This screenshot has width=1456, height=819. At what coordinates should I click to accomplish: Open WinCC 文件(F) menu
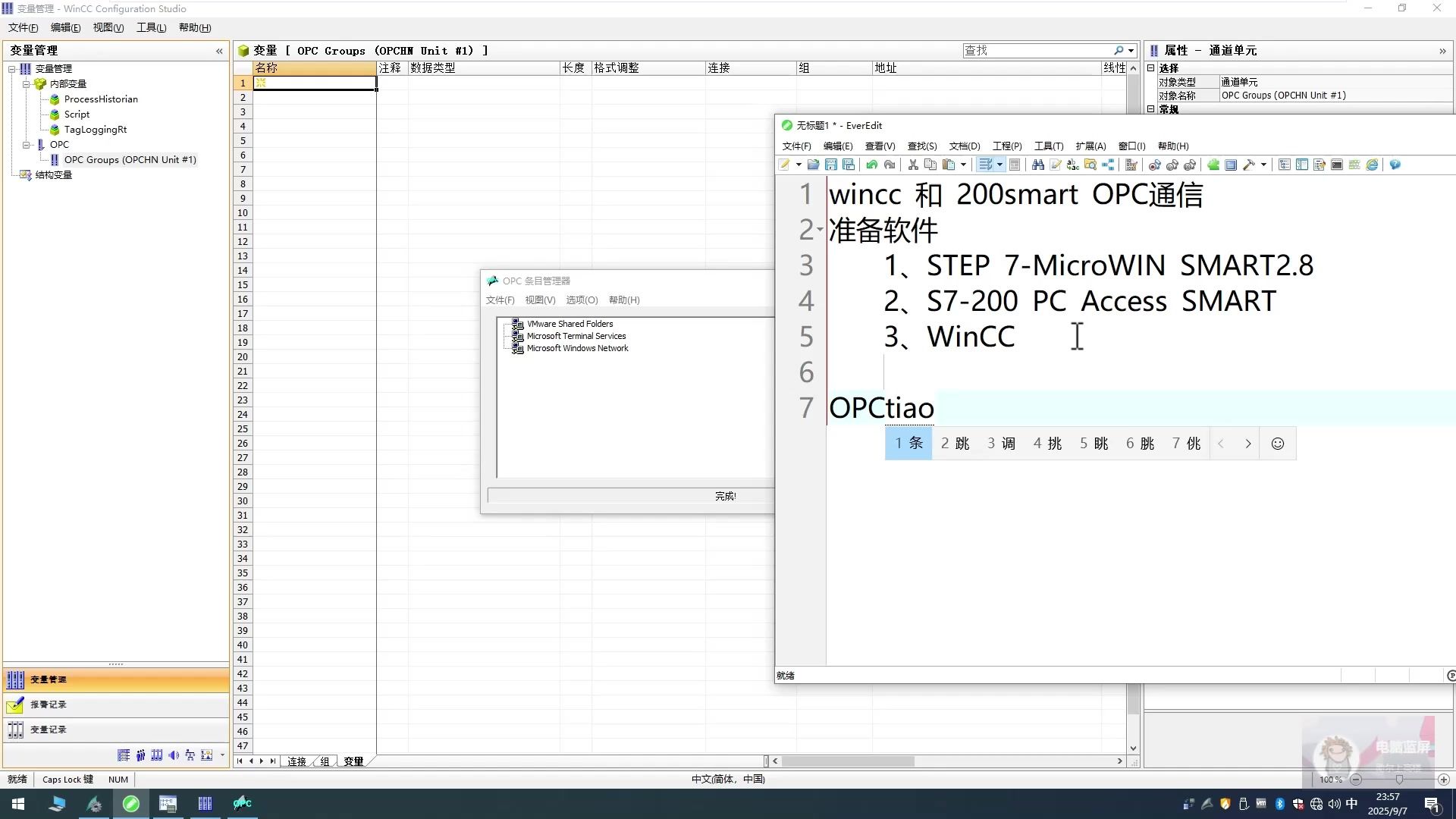tap(24, 27)
